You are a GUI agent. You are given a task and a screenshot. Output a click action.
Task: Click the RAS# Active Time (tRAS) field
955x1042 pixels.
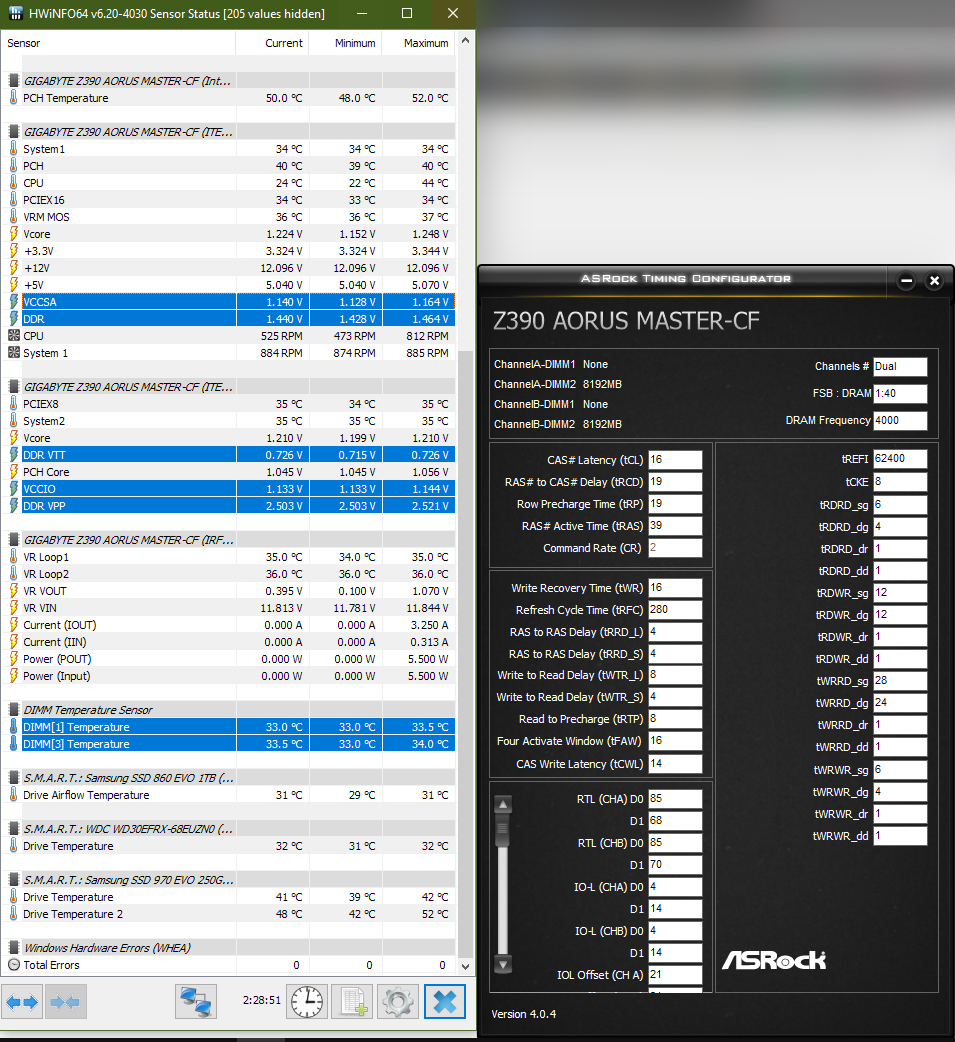pos(675,526)
